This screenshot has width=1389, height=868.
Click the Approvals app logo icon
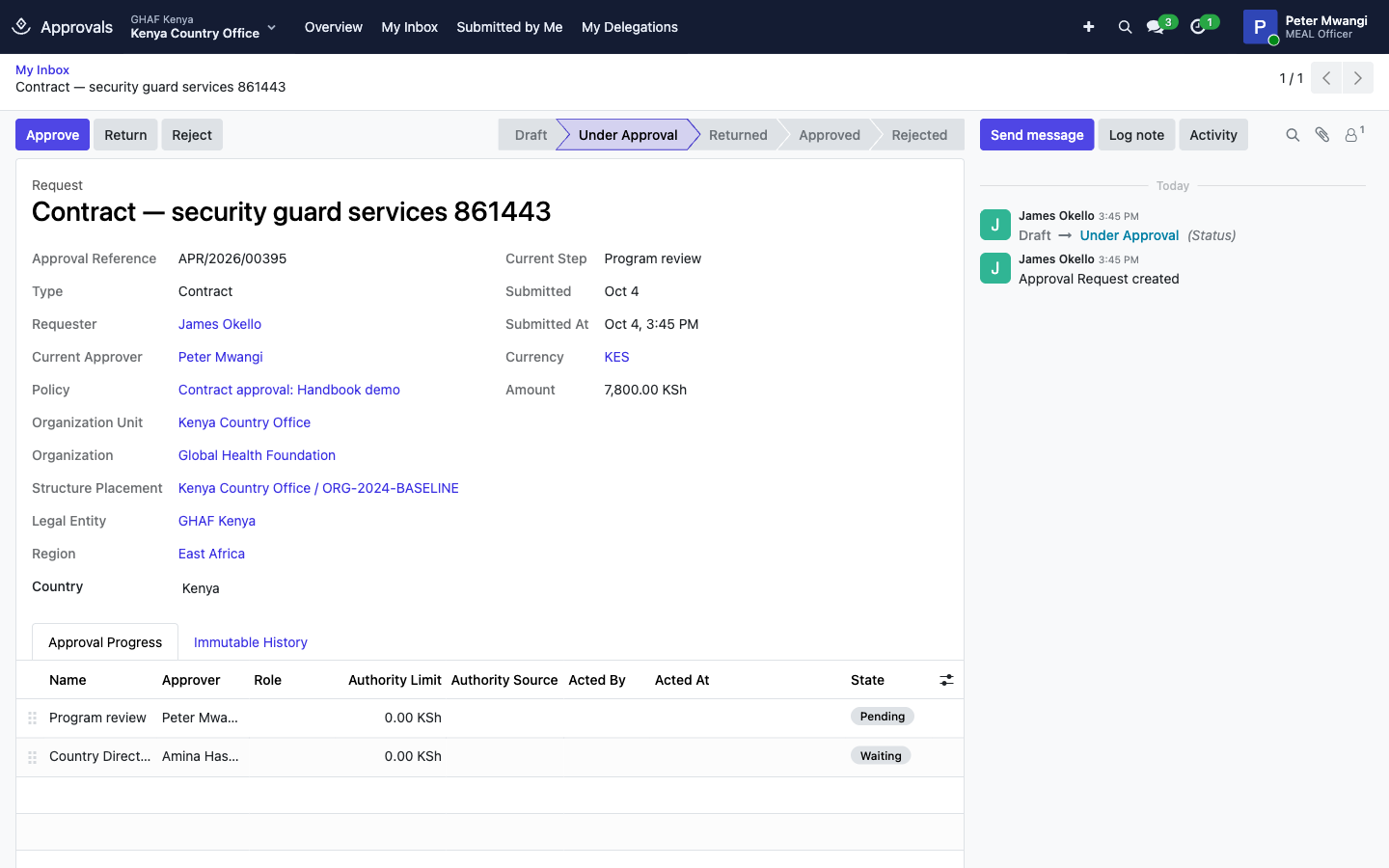tap(21, 27)
